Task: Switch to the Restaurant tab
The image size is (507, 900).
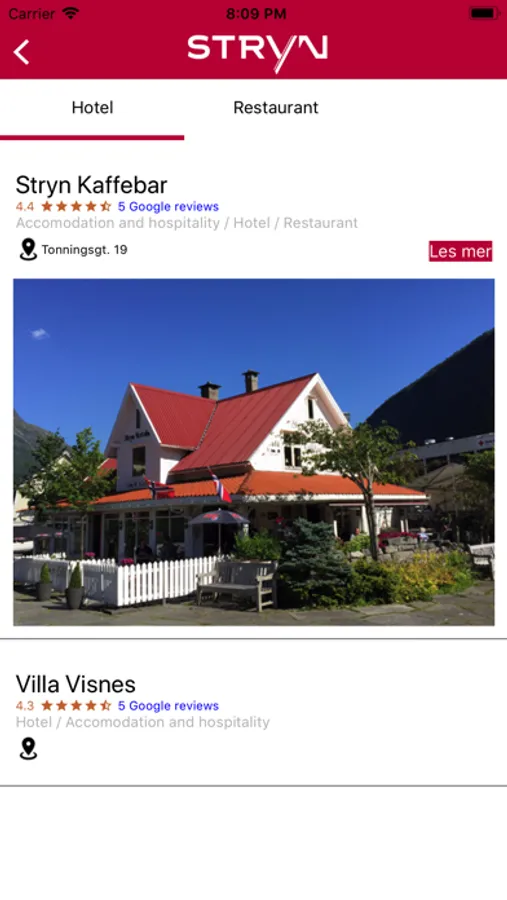Action: (x=276, y=107)
